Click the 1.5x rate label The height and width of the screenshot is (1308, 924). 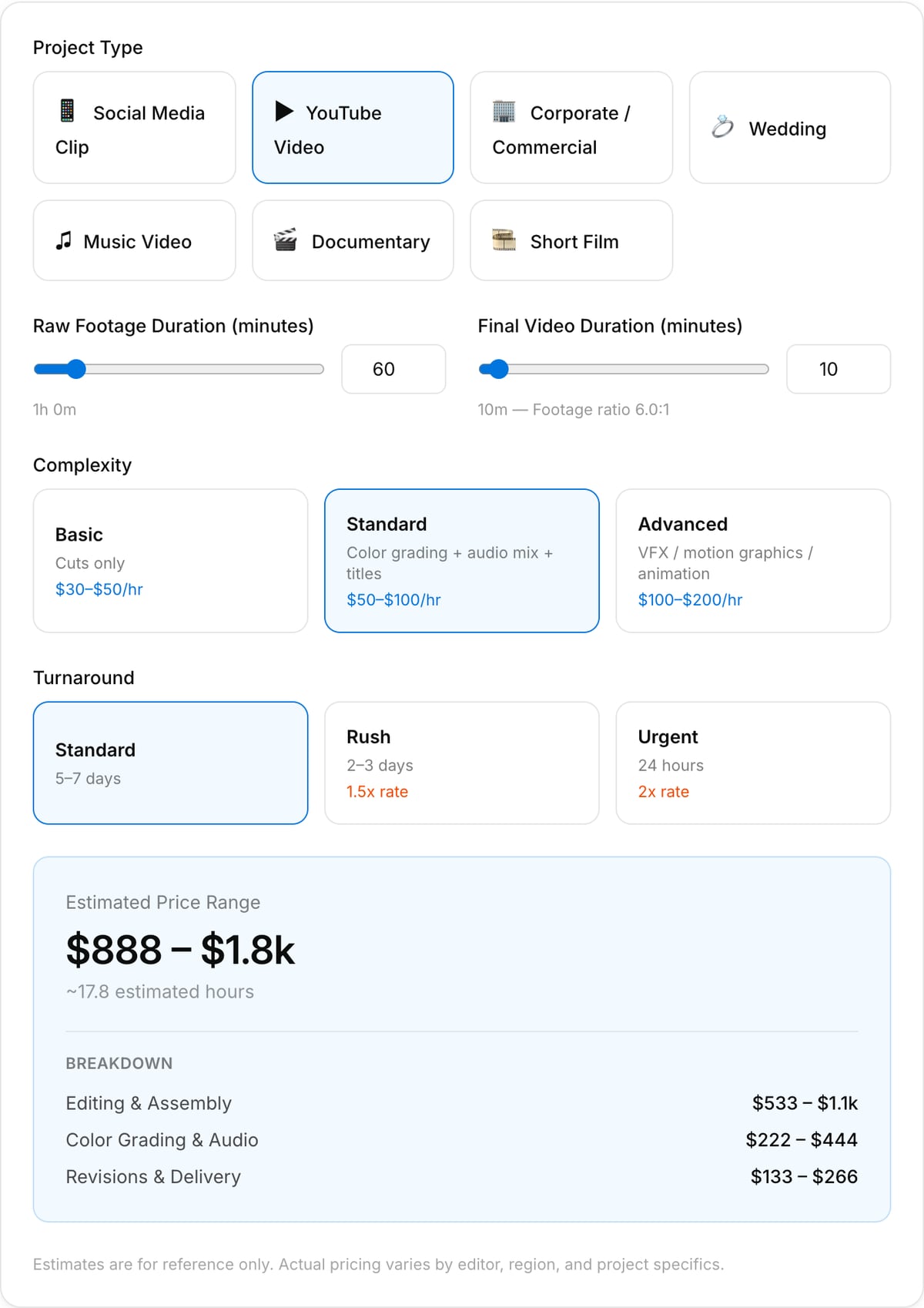377,792
